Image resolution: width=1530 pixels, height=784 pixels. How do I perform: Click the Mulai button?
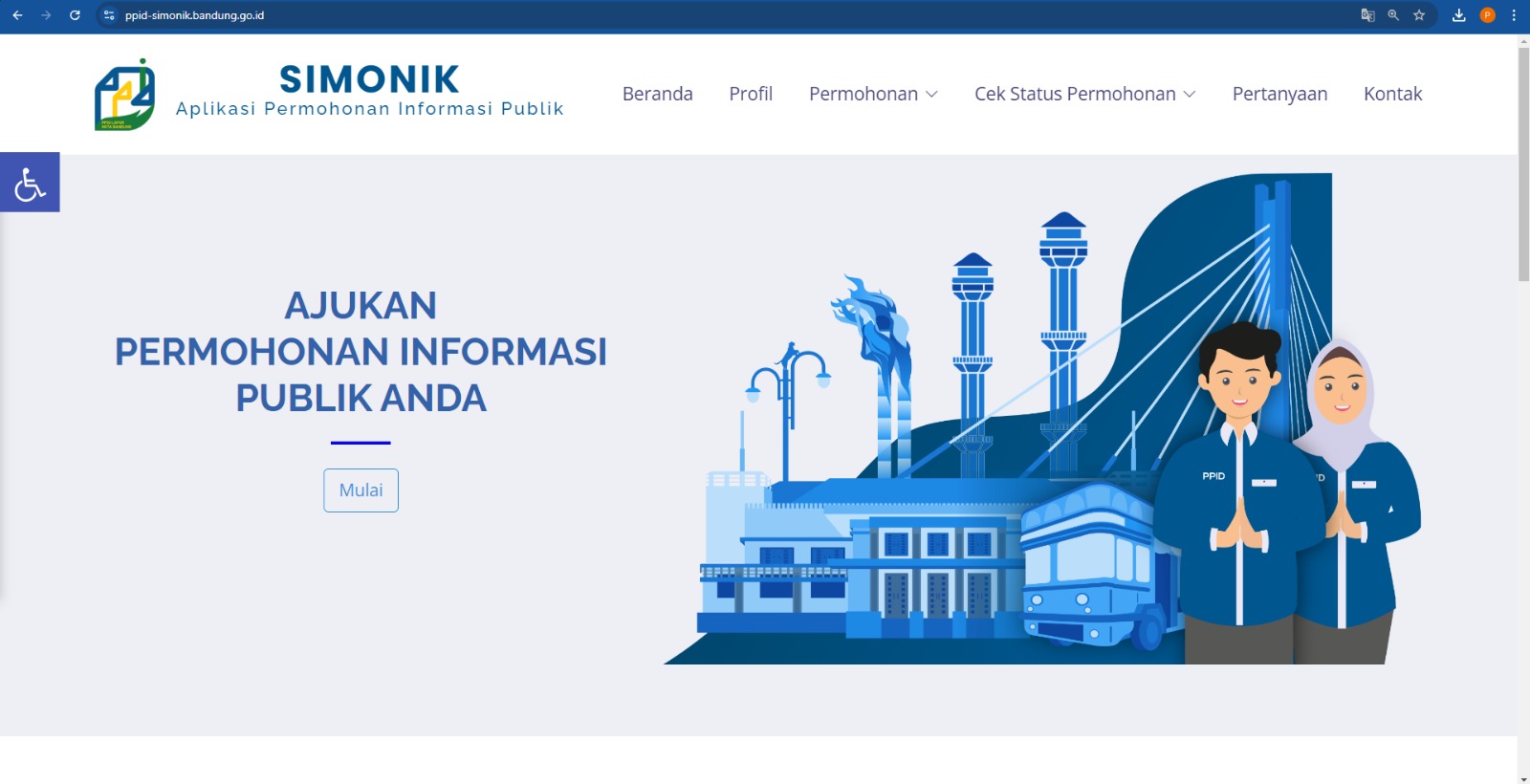pyautogui.click(x=361, y=490)
